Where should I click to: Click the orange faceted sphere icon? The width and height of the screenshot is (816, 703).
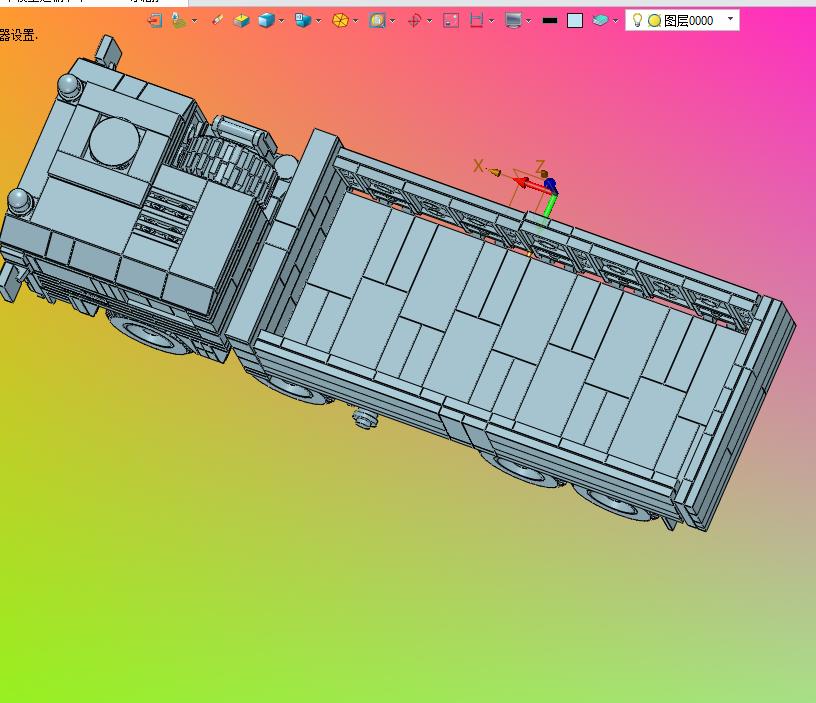point(340,21)
